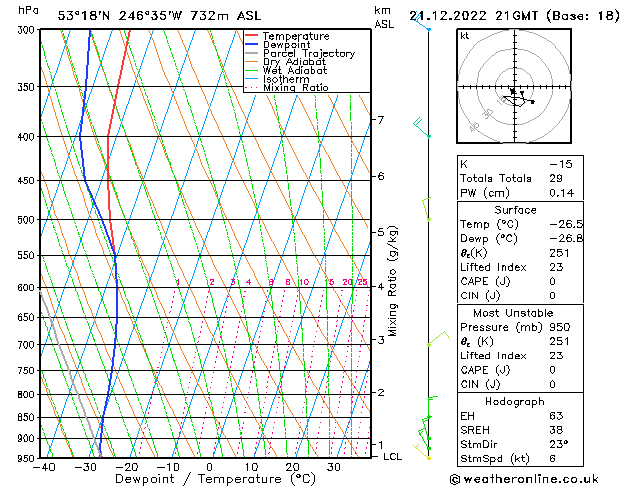The image size is (629, 486).
Task: Click the wind barb at 300 hPa
Action: click(421, 21)
